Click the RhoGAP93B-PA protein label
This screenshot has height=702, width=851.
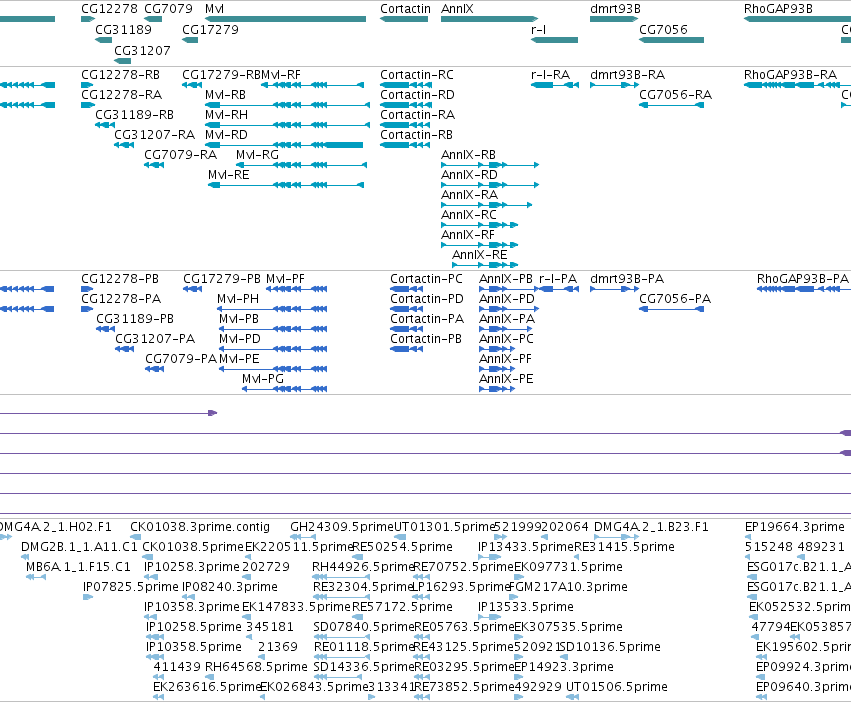coord(803,279)
